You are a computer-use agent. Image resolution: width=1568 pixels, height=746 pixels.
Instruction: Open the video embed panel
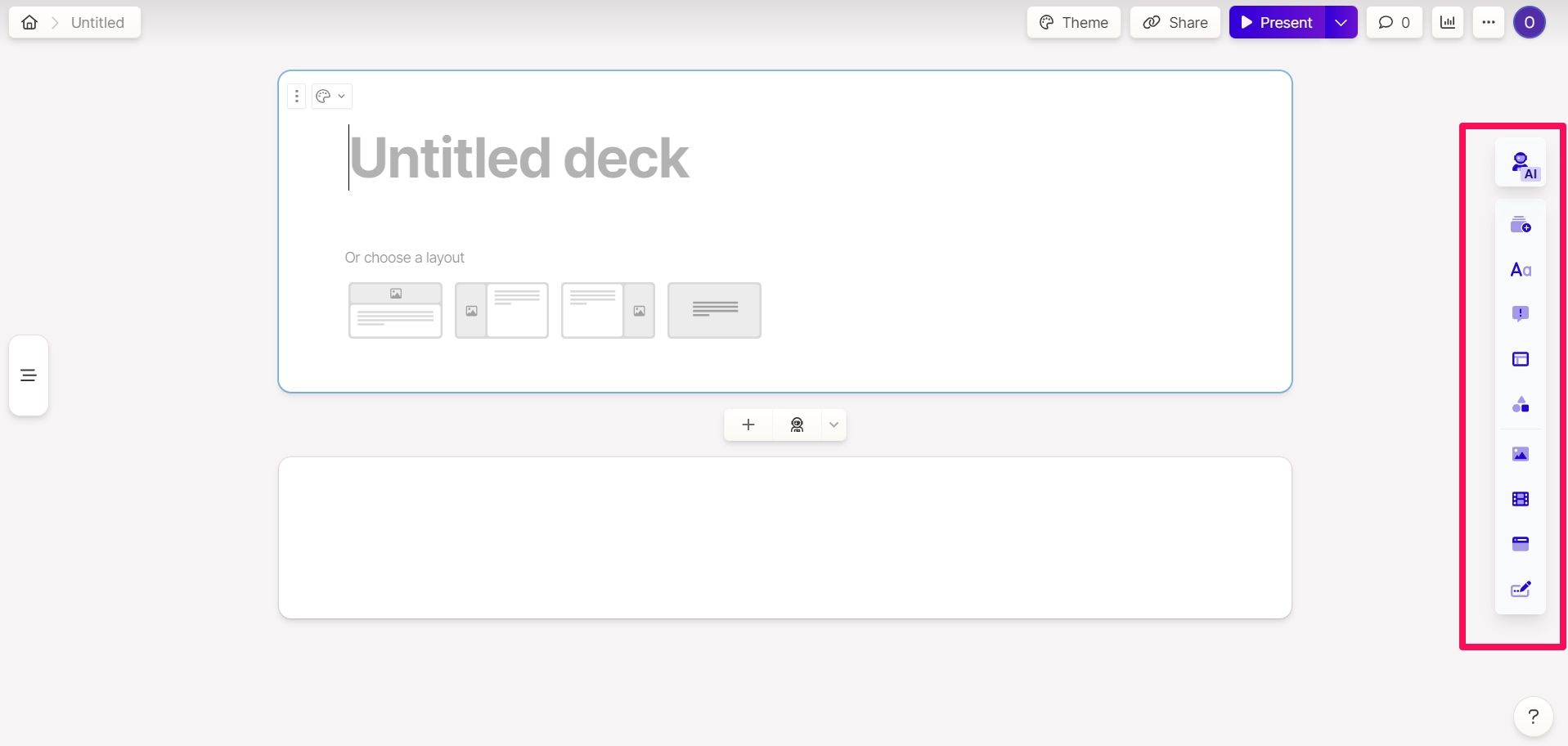[x=1520, y=498]
